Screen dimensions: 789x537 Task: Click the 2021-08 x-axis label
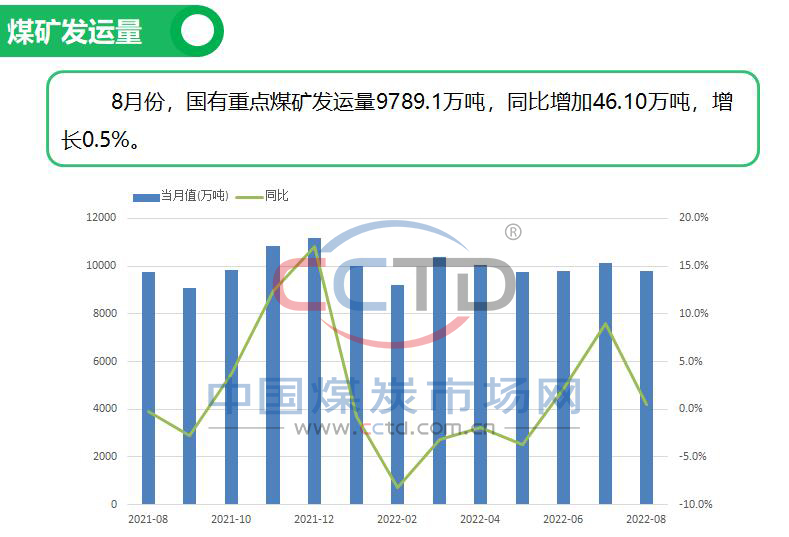[x=148, y=519]
